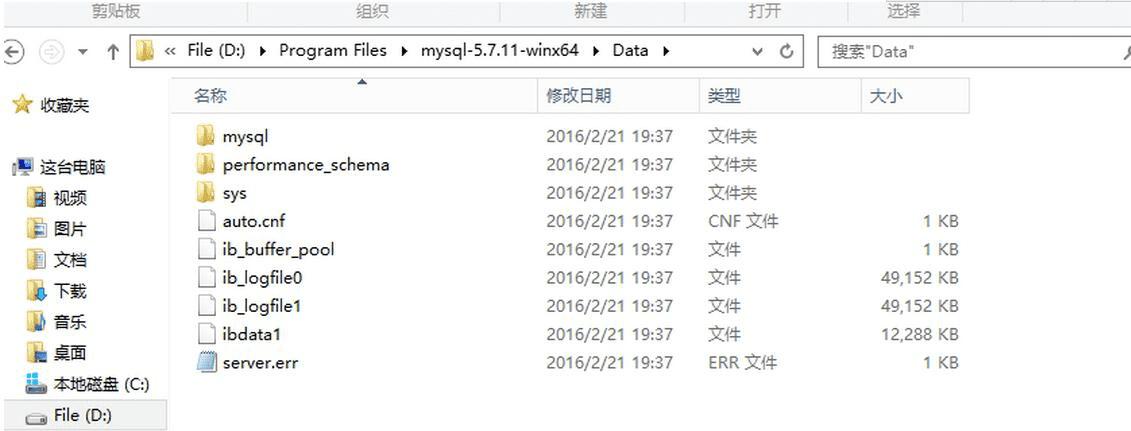Select the mysql folder icon

(x=206, y=136)
